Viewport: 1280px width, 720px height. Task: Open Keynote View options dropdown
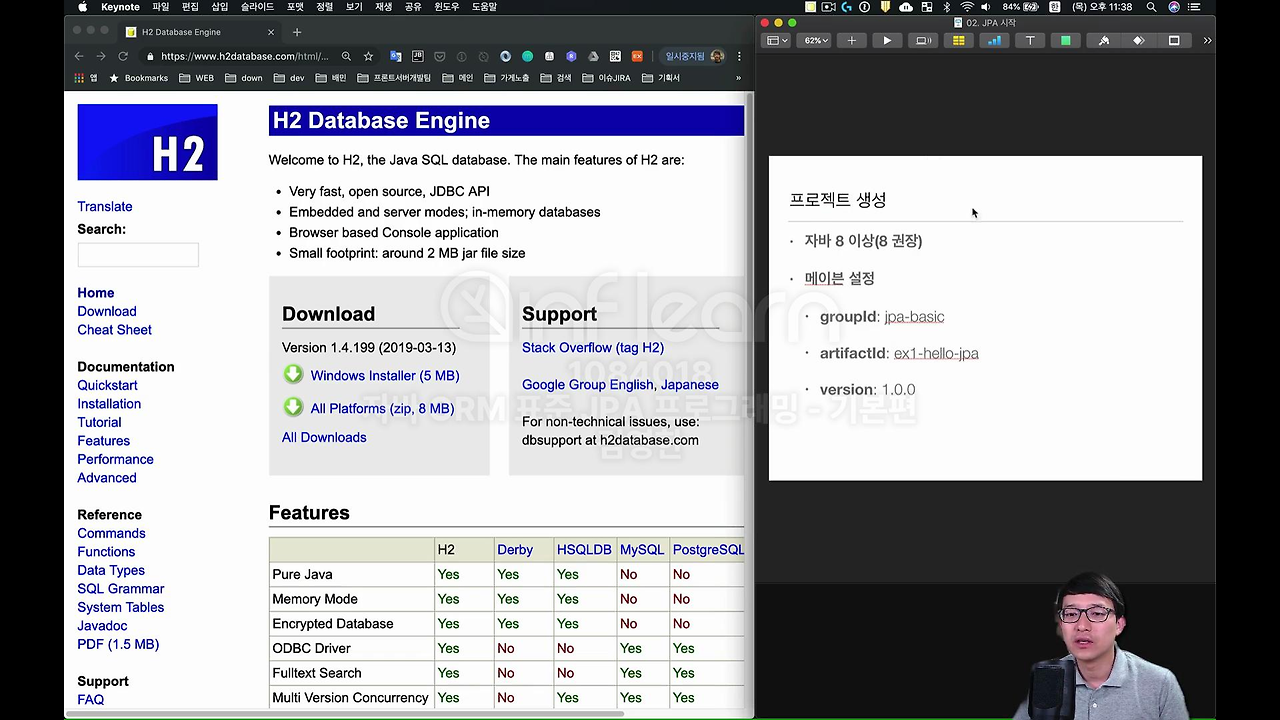(777, 41)
